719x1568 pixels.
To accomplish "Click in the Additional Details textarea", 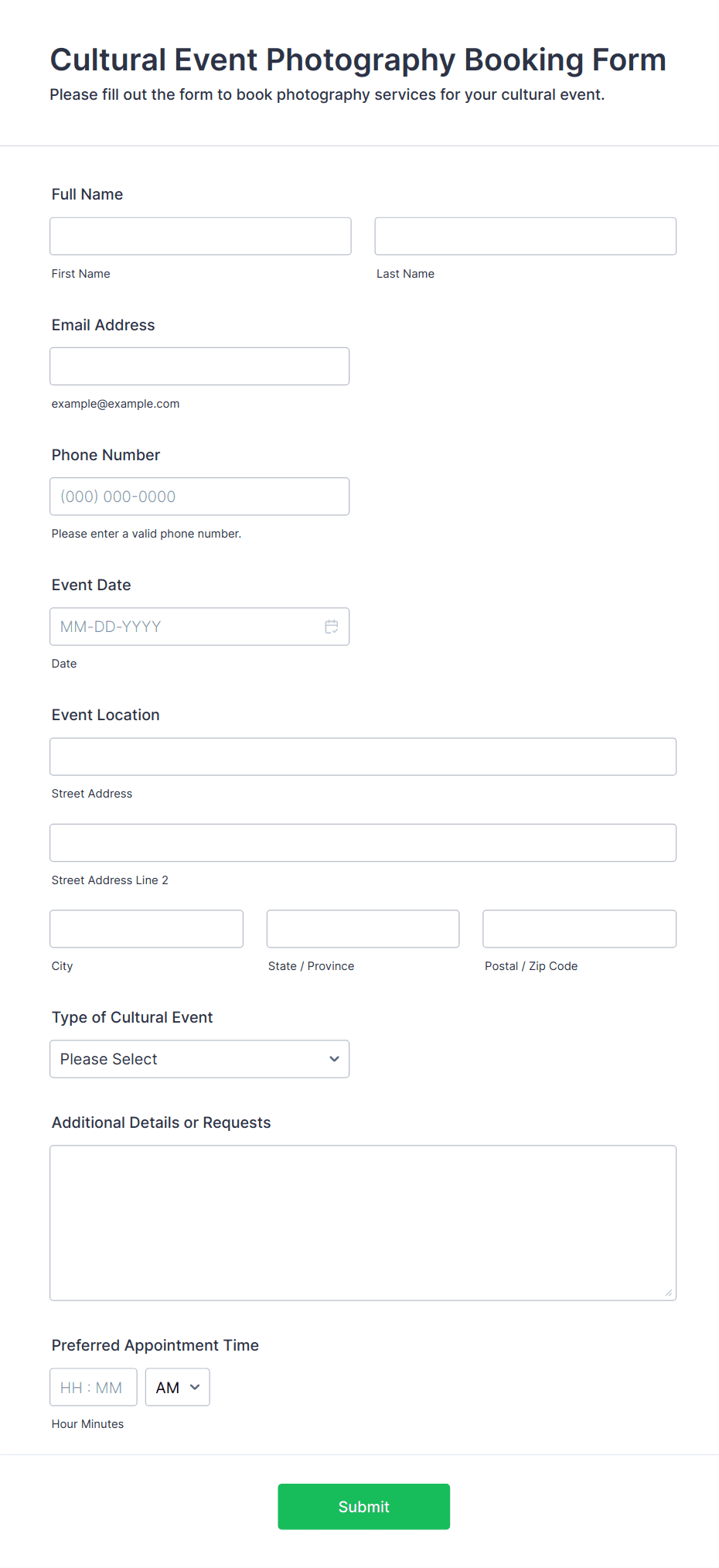I will point(363,1222).
